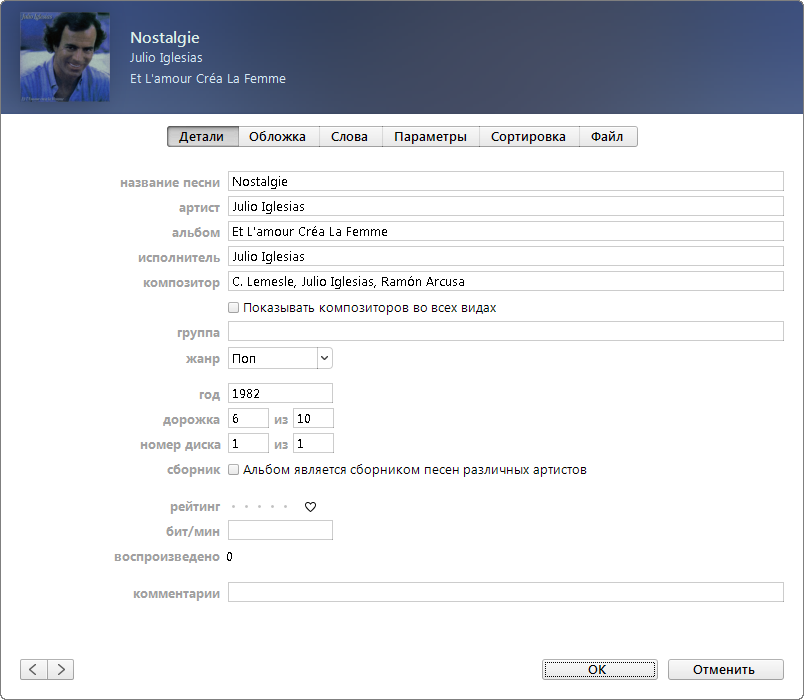Click the комментарии input field

(x=505, y=593)
